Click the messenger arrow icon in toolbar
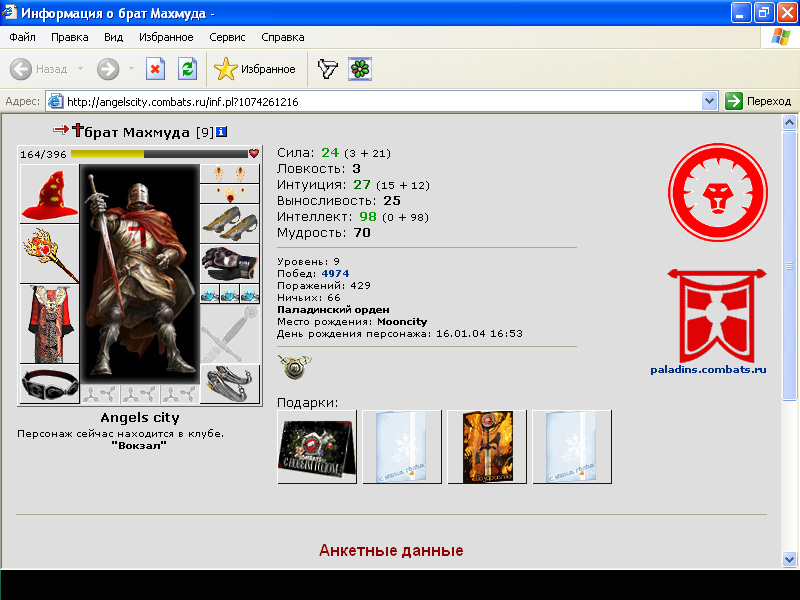Image resolution: width=800 pixels, height=600 pixels. [x=327, y=69]
